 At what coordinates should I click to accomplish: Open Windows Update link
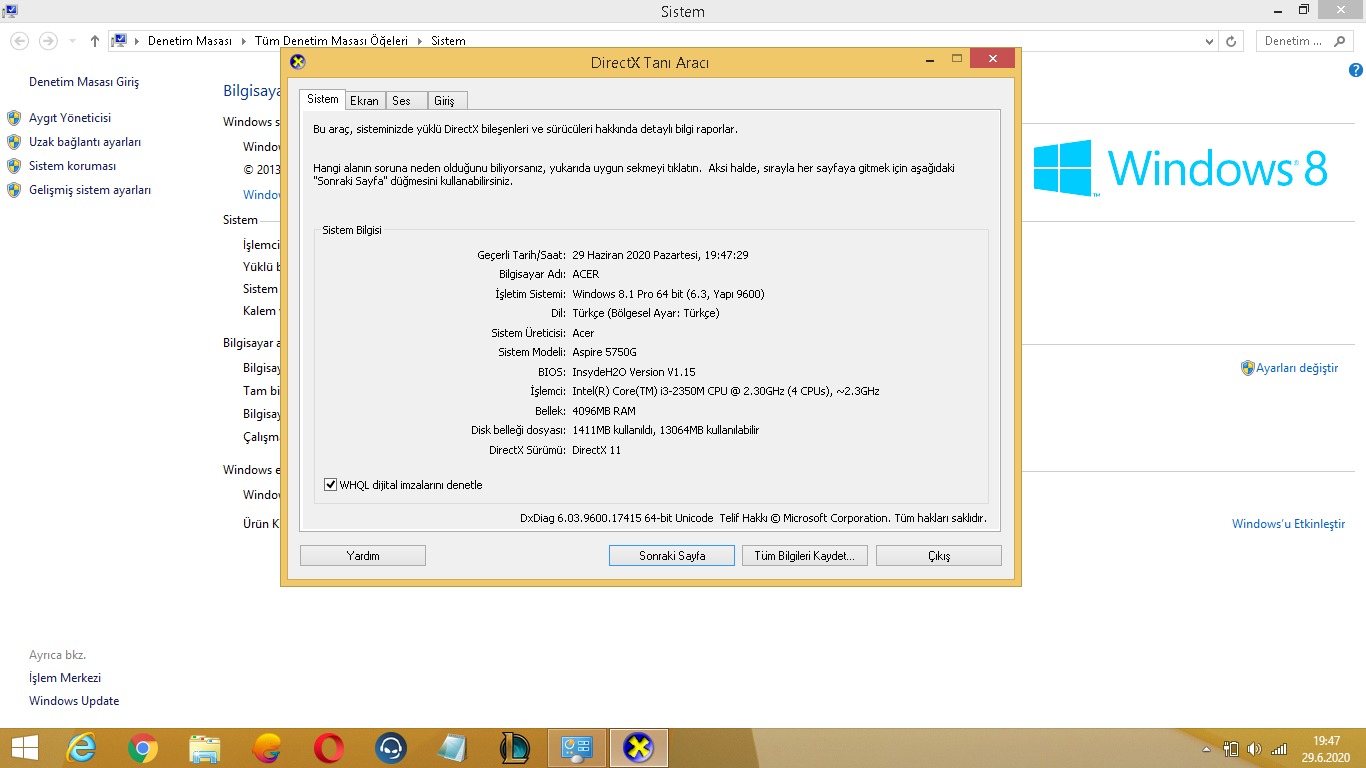click(74, 701)
